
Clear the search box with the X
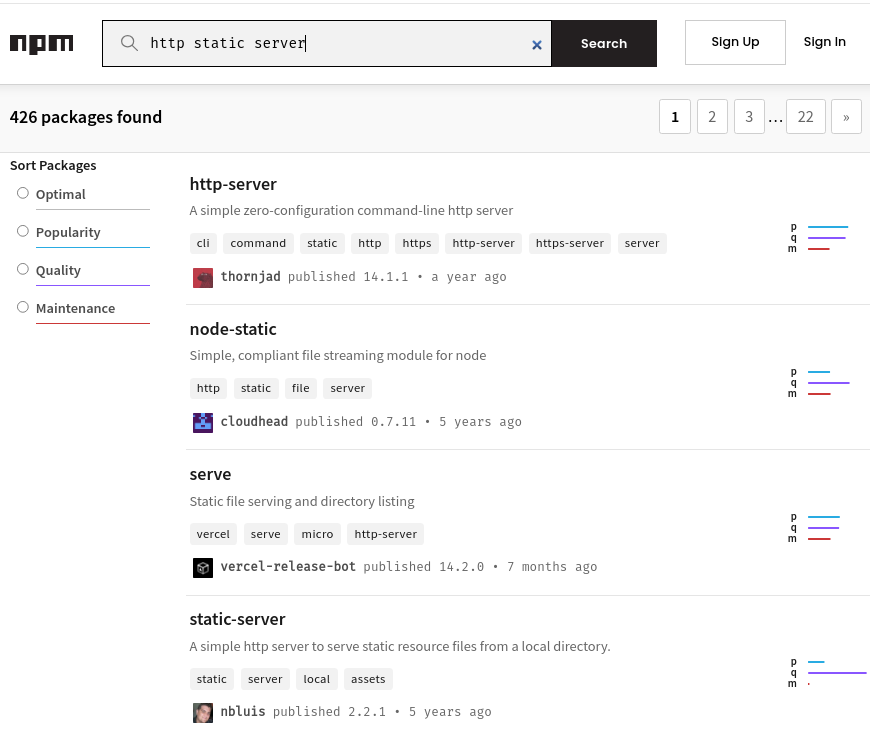pyautogui.click(x=537, y=44)
